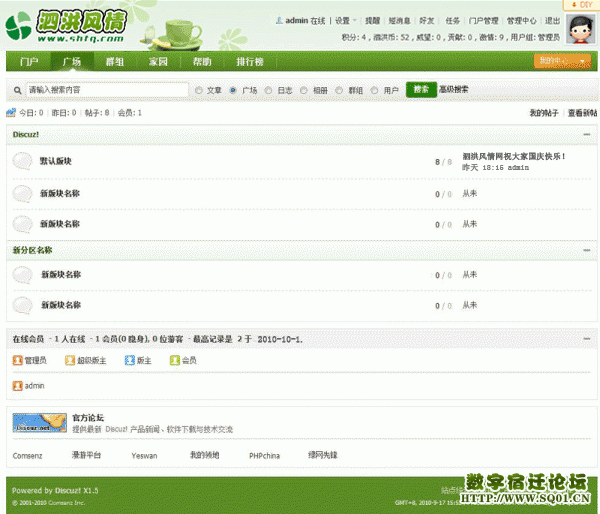Open the 设置 dropdown

point(346,21)
